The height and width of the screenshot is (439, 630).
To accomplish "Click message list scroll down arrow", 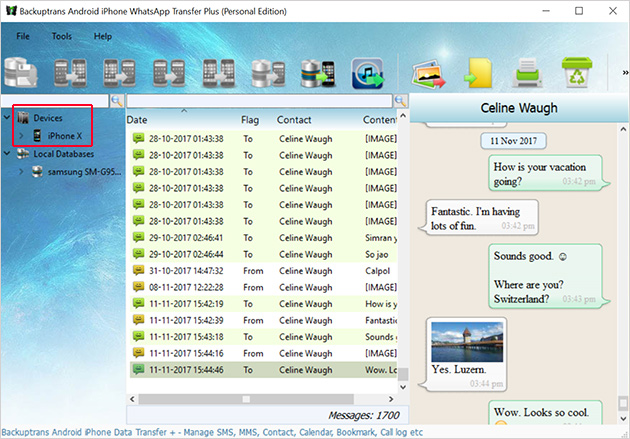I will pyautogui.click(x=403, y=387).
